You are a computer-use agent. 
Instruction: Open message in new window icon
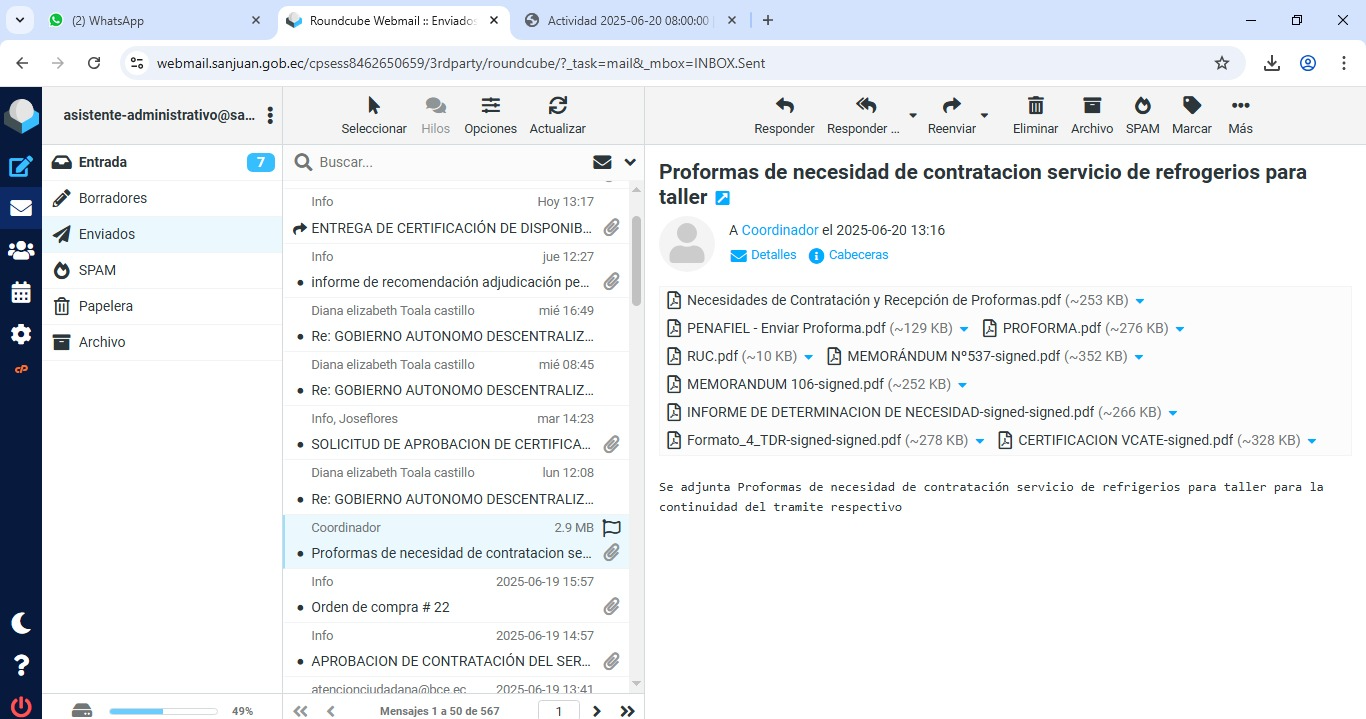(723, 198)
